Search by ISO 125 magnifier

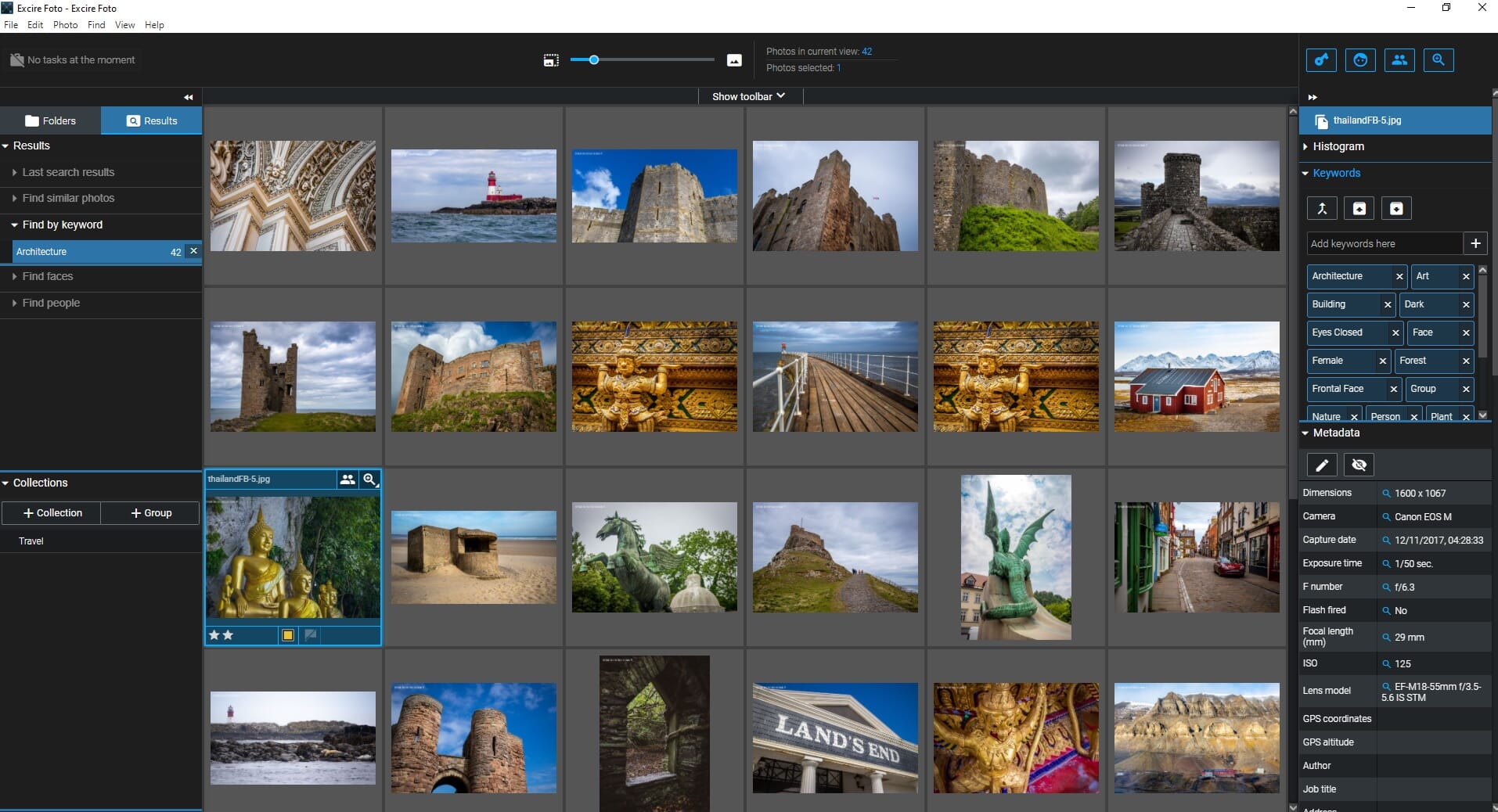tap(1386, 663)
